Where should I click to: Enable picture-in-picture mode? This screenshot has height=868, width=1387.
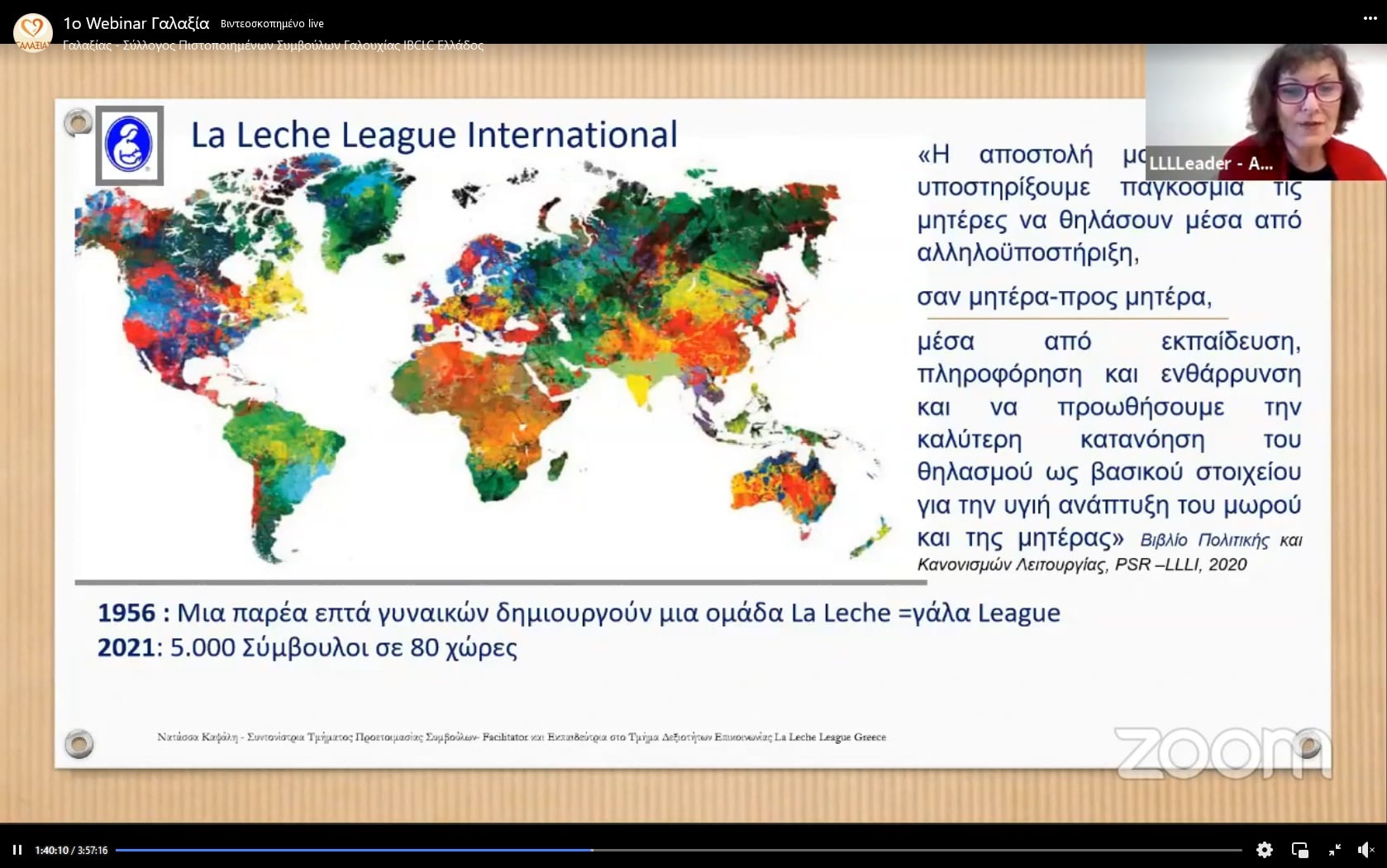pos(1299,850)
